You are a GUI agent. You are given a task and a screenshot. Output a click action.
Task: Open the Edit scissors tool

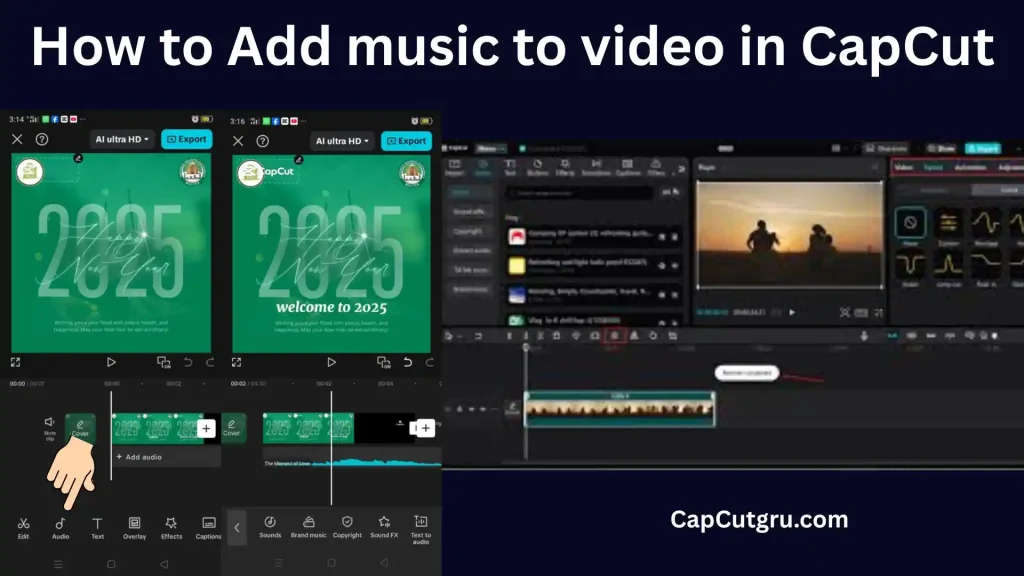[x=24, y=528]
